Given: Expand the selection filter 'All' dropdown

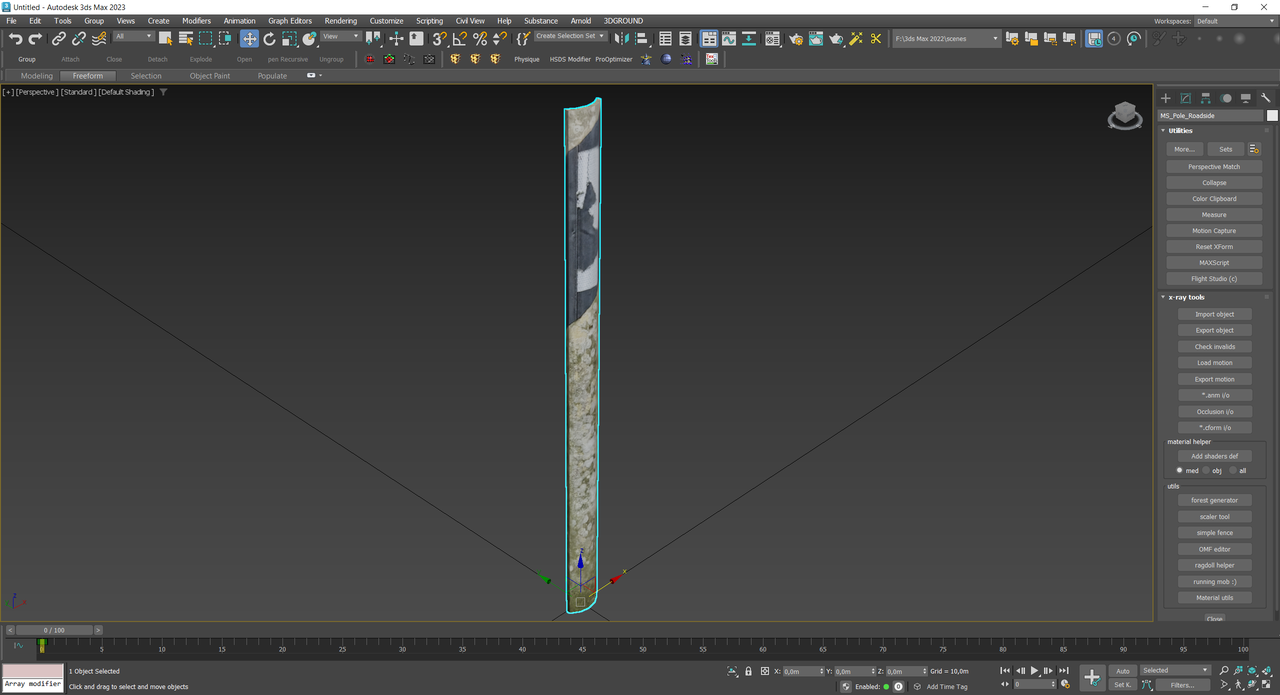Looking at the screenshot, I should pos(133,36).
